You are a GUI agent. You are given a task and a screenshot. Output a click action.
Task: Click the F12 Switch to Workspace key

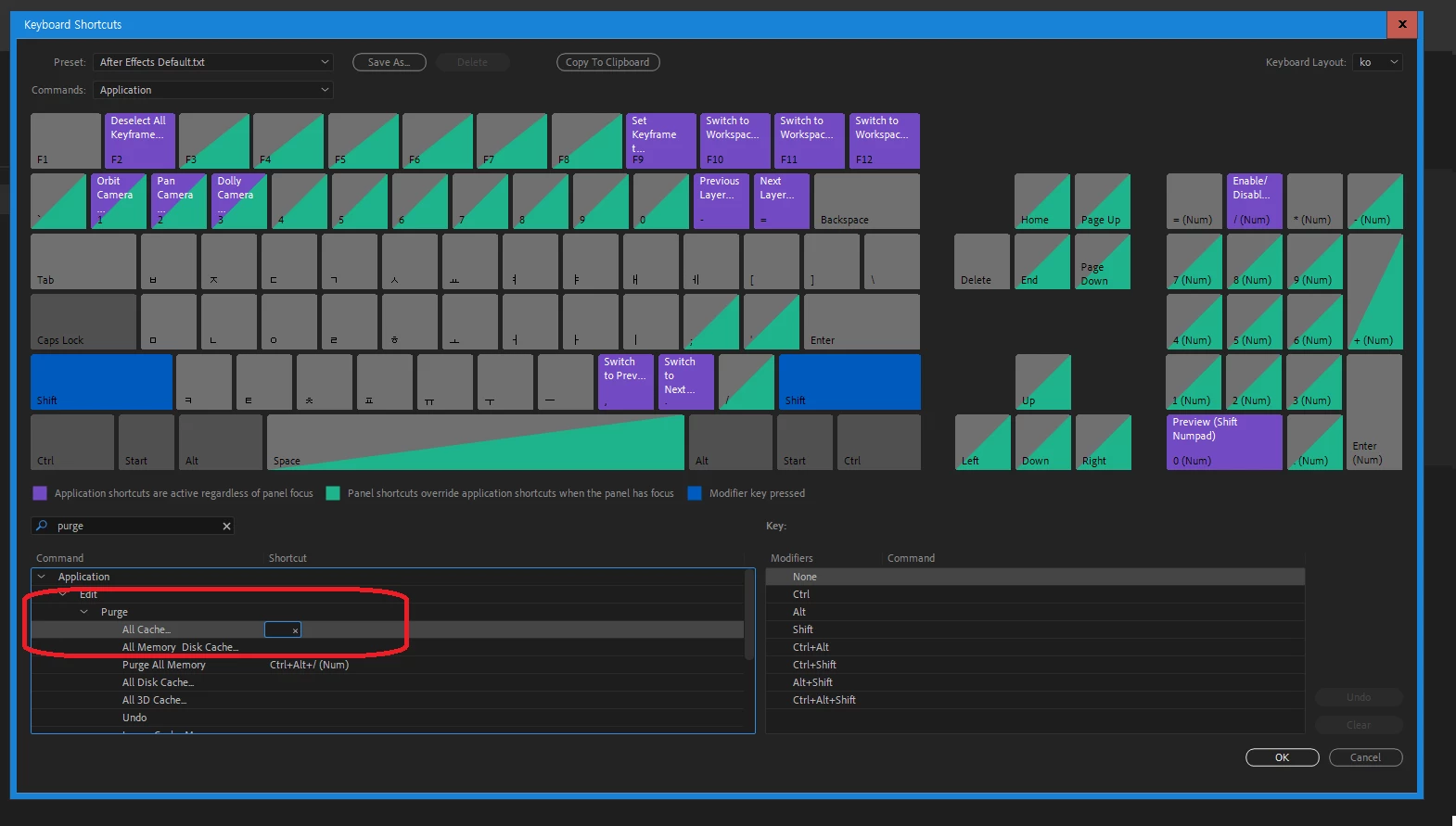pos(884,141)
